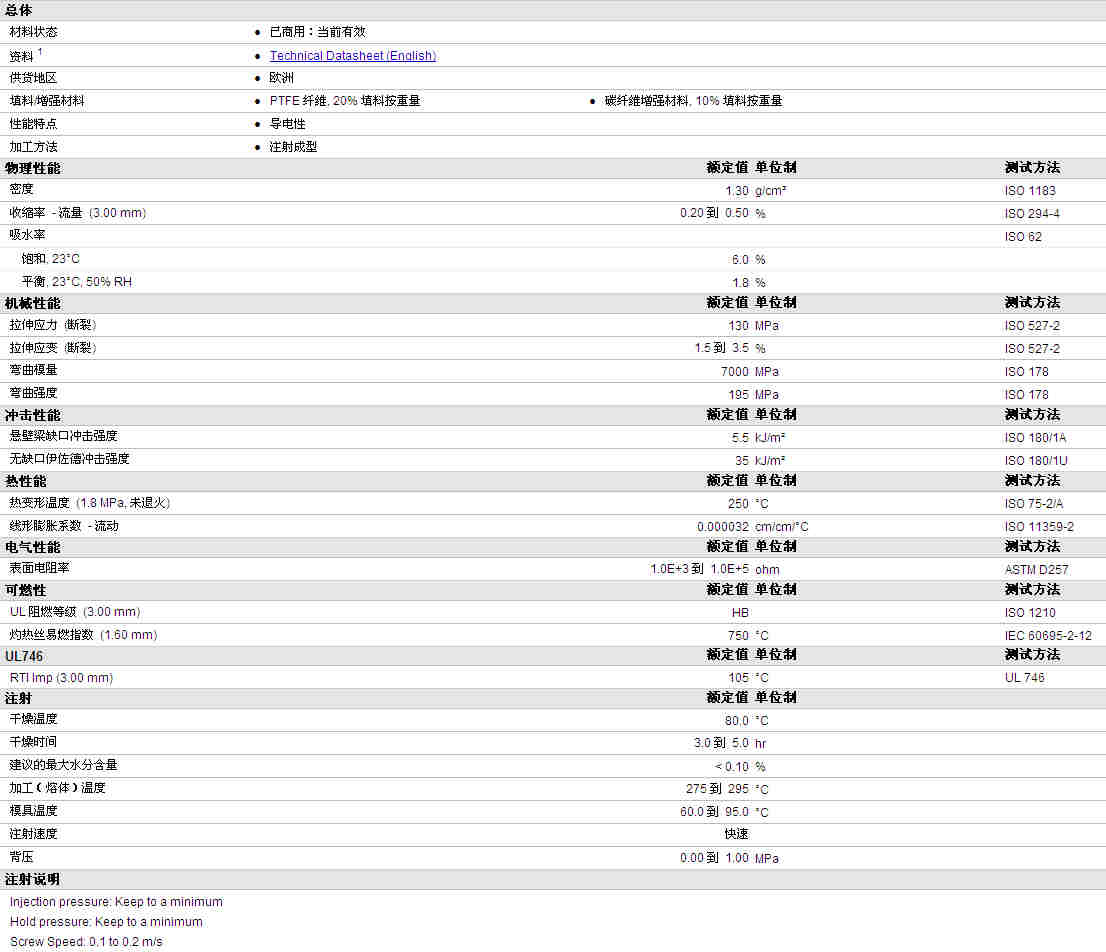Click the 模具温度 row label
The width and height of the screenshot is (1106, 952).
[x=33, y=811]
